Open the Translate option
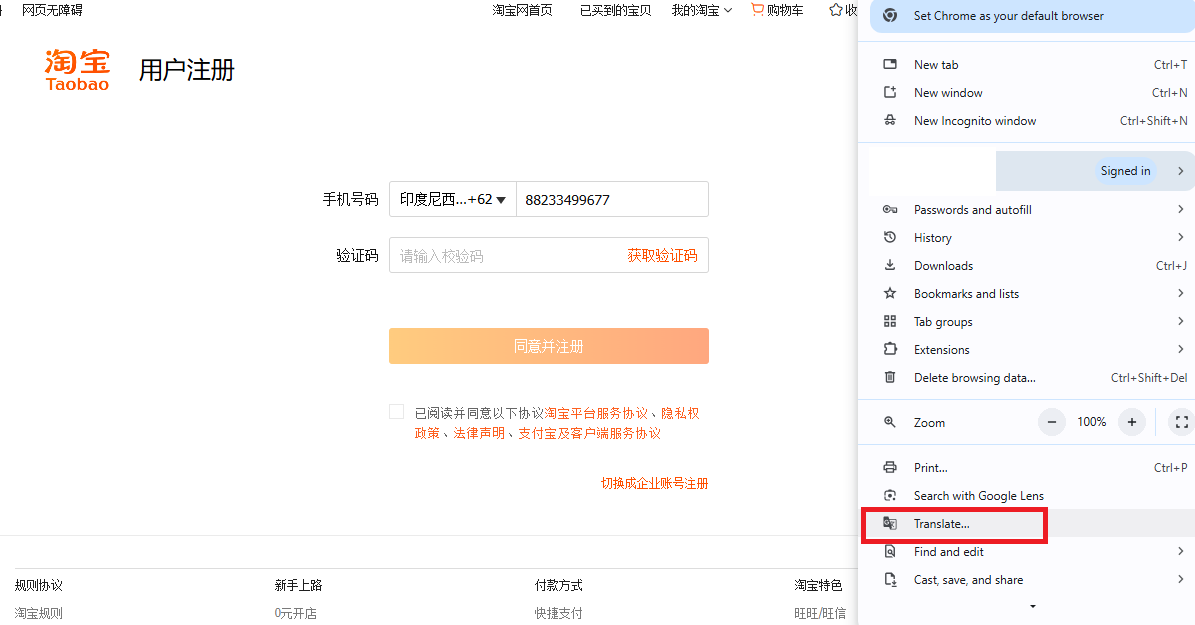 coord(941,523)
